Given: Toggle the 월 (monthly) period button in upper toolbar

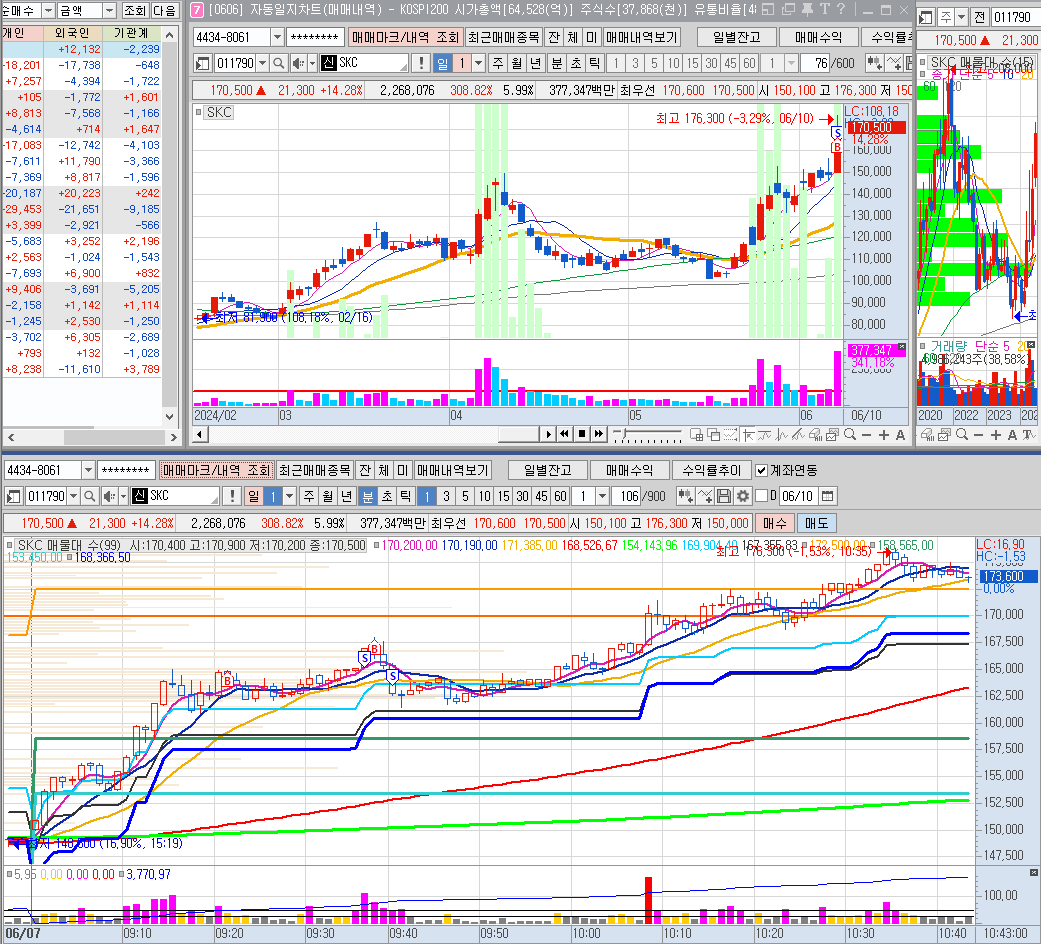Looking at the screenshot, I should point(517,63).
